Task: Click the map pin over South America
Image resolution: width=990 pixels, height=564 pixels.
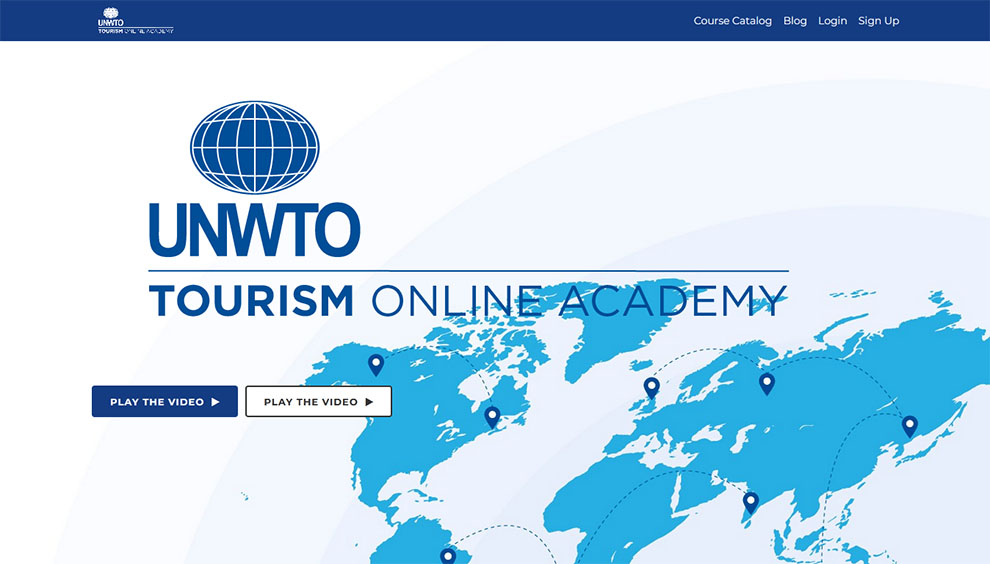Action: [x=448, y=556]
